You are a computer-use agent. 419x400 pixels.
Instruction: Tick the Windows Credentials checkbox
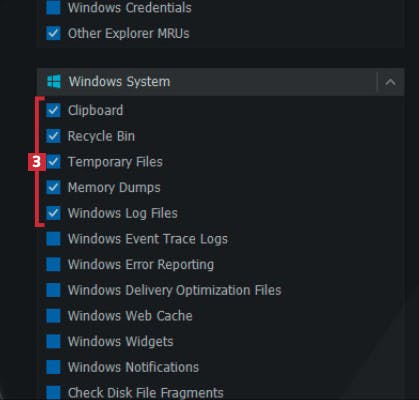53,7
